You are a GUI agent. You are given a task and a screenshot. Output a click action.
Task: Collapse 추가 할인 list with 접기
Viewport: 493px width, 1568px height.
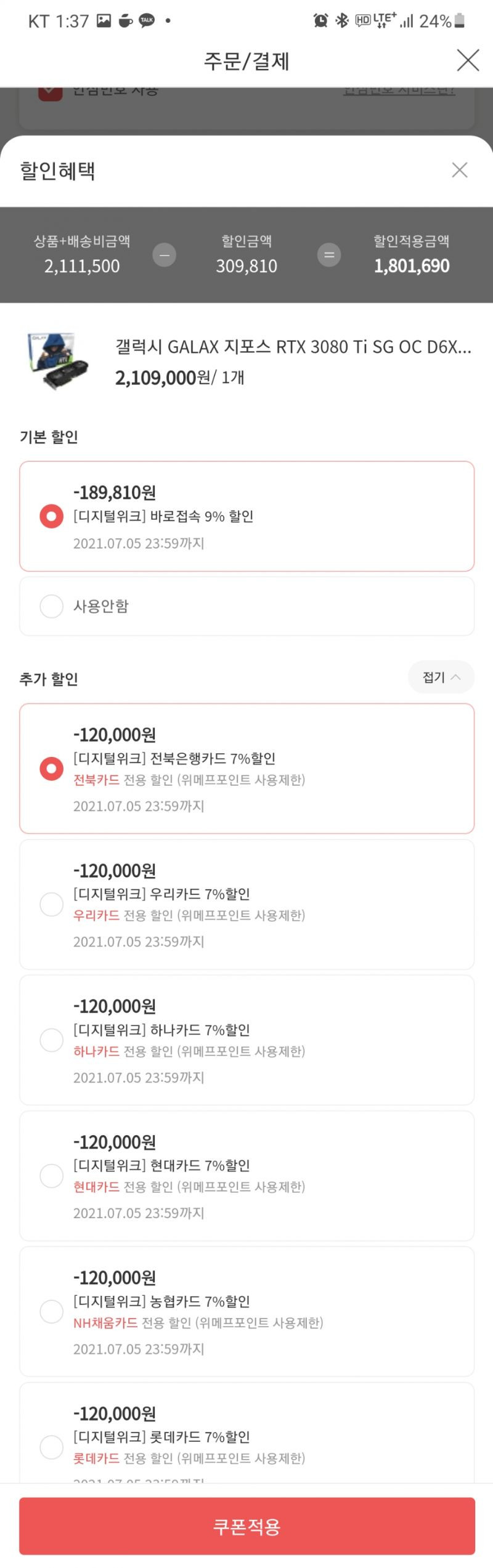(x=441, y=677)
